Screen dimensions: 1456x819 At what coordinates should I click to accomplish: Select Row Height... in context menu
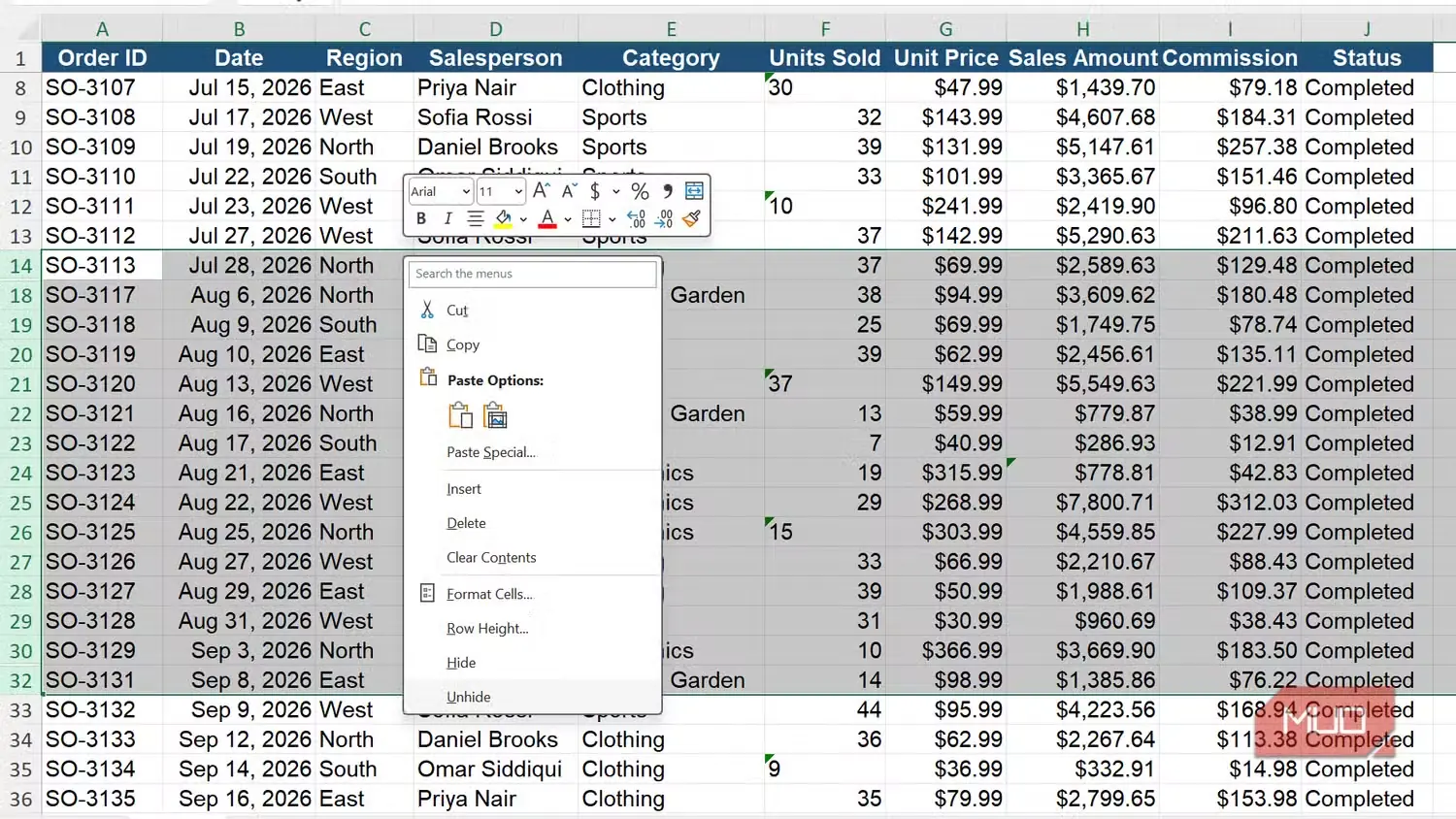(x=532, y=628)
